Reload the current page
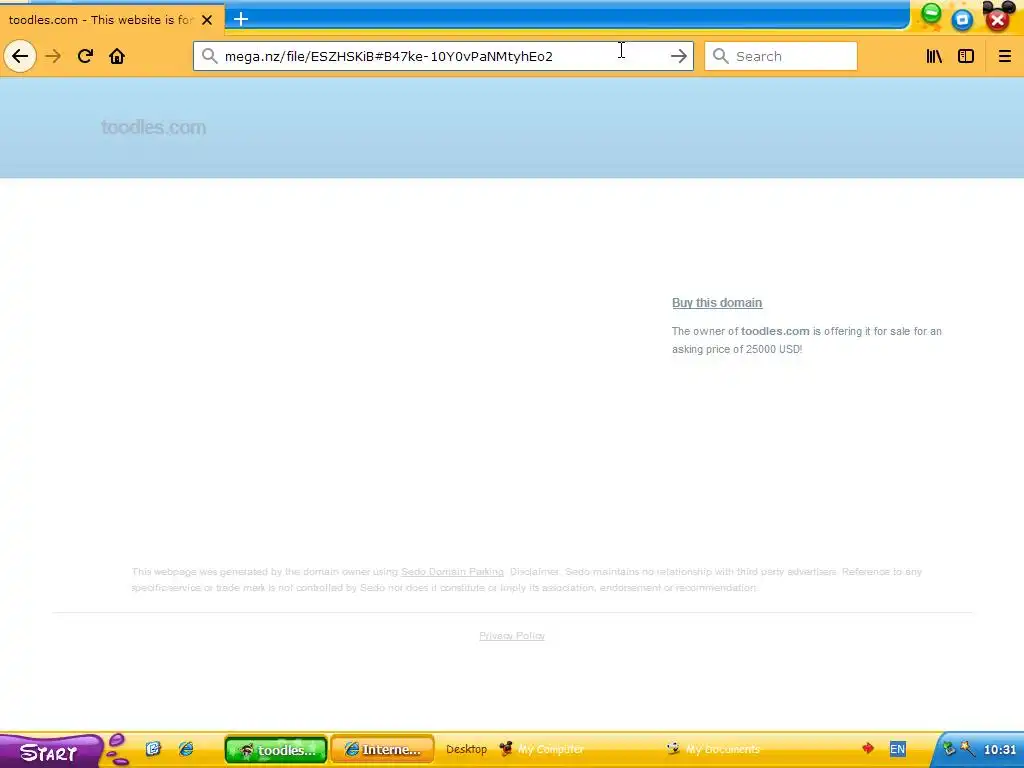Screen dimensions: 1024x768 (85, 56)
